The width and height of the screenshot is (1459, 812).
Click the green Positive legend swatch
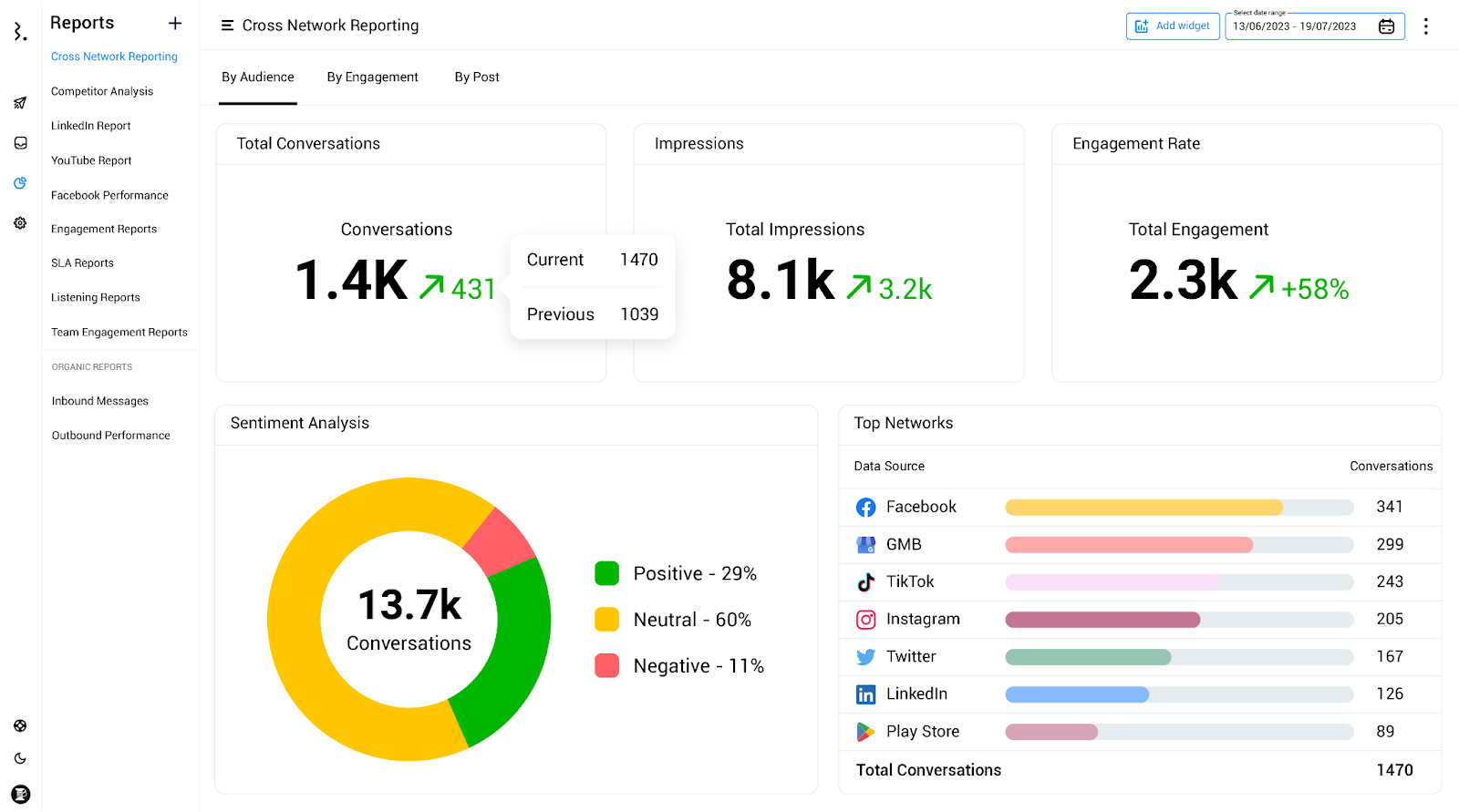(x=606, y=573)
